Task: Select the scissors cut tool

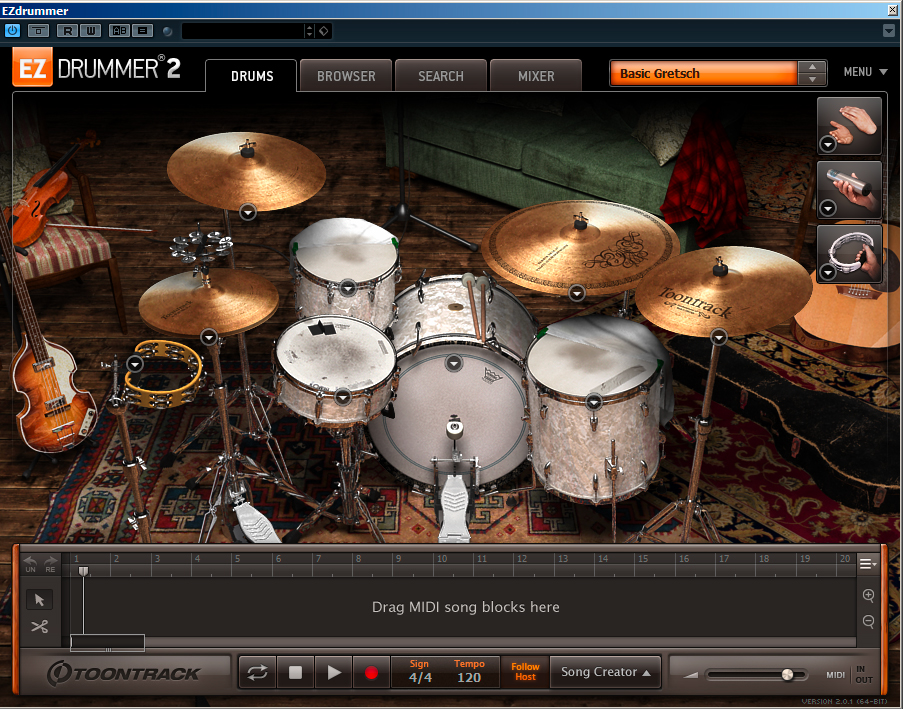Action: point(39,626)
